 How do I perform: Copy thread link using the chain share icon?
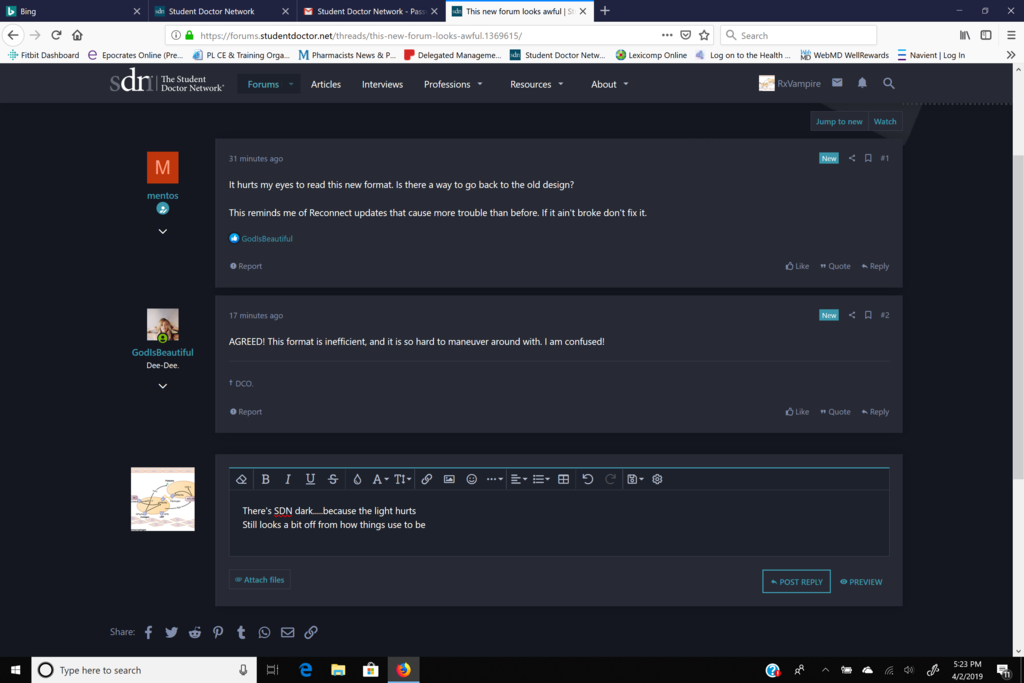[311, 632]
